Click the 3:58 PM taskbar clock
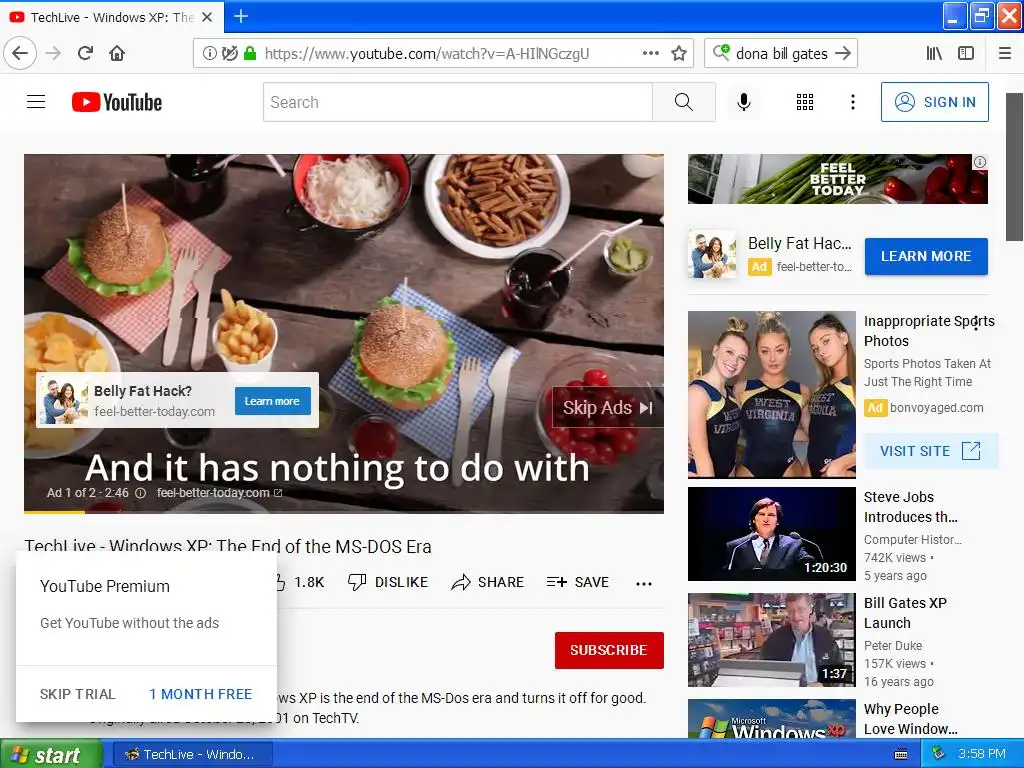This screenshot has height=768, width=1024. tap(982, 754)
